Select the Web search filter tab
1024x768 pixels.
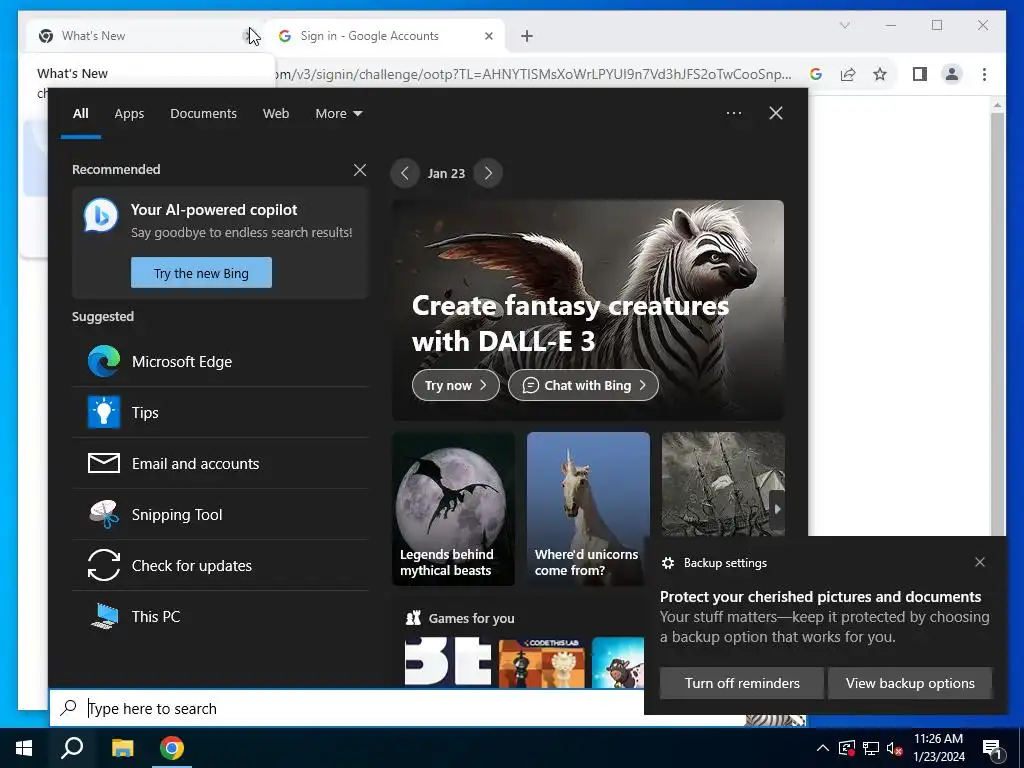pos(276,113)
